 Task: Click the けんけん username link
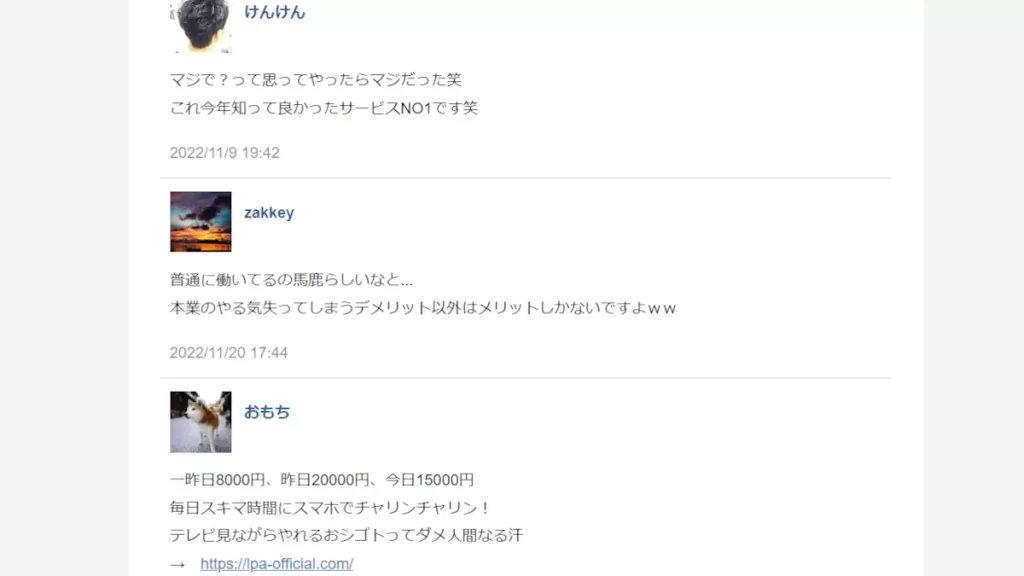(274, 12)
